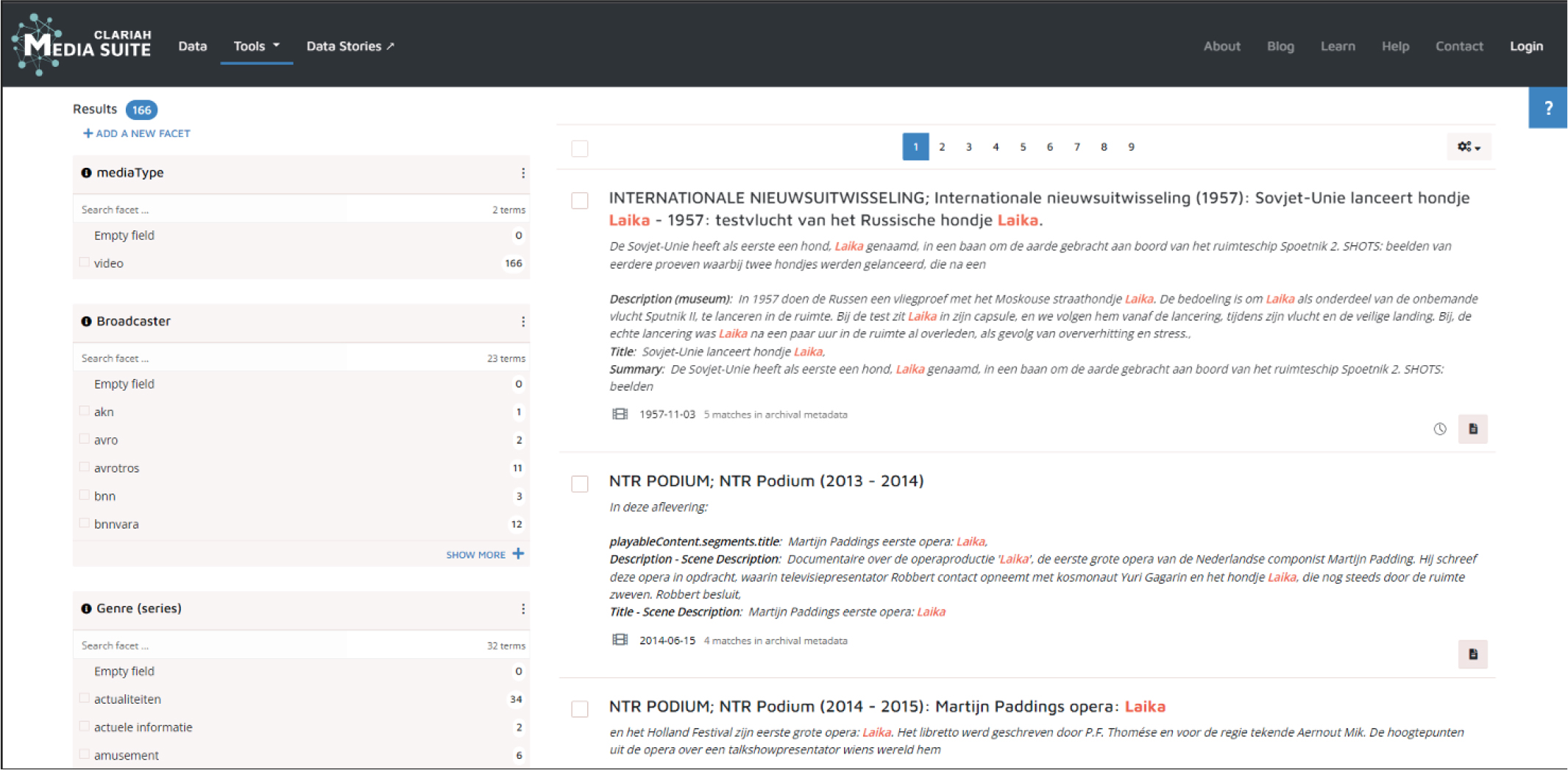Go to results page 5
Viewport: 1568px width, 770px height.
(1023, 146)
